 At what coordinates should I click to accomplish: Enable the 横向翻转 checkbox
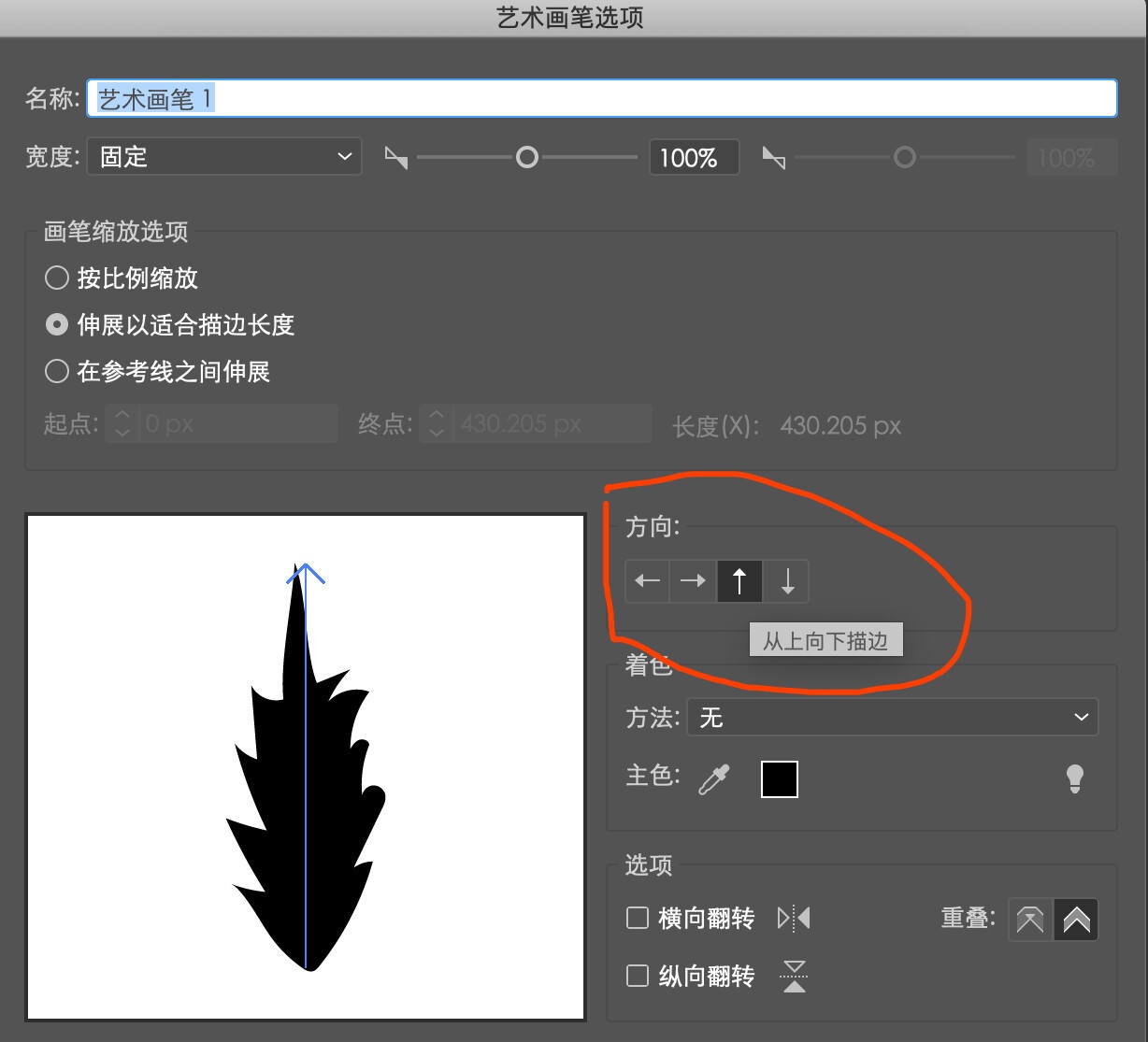tap(637, 919)
